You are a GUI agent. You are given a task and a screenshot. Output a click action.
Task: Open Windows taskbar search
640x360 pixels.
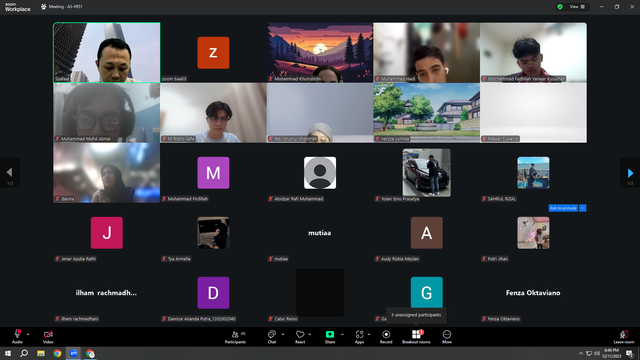point(24,353)
